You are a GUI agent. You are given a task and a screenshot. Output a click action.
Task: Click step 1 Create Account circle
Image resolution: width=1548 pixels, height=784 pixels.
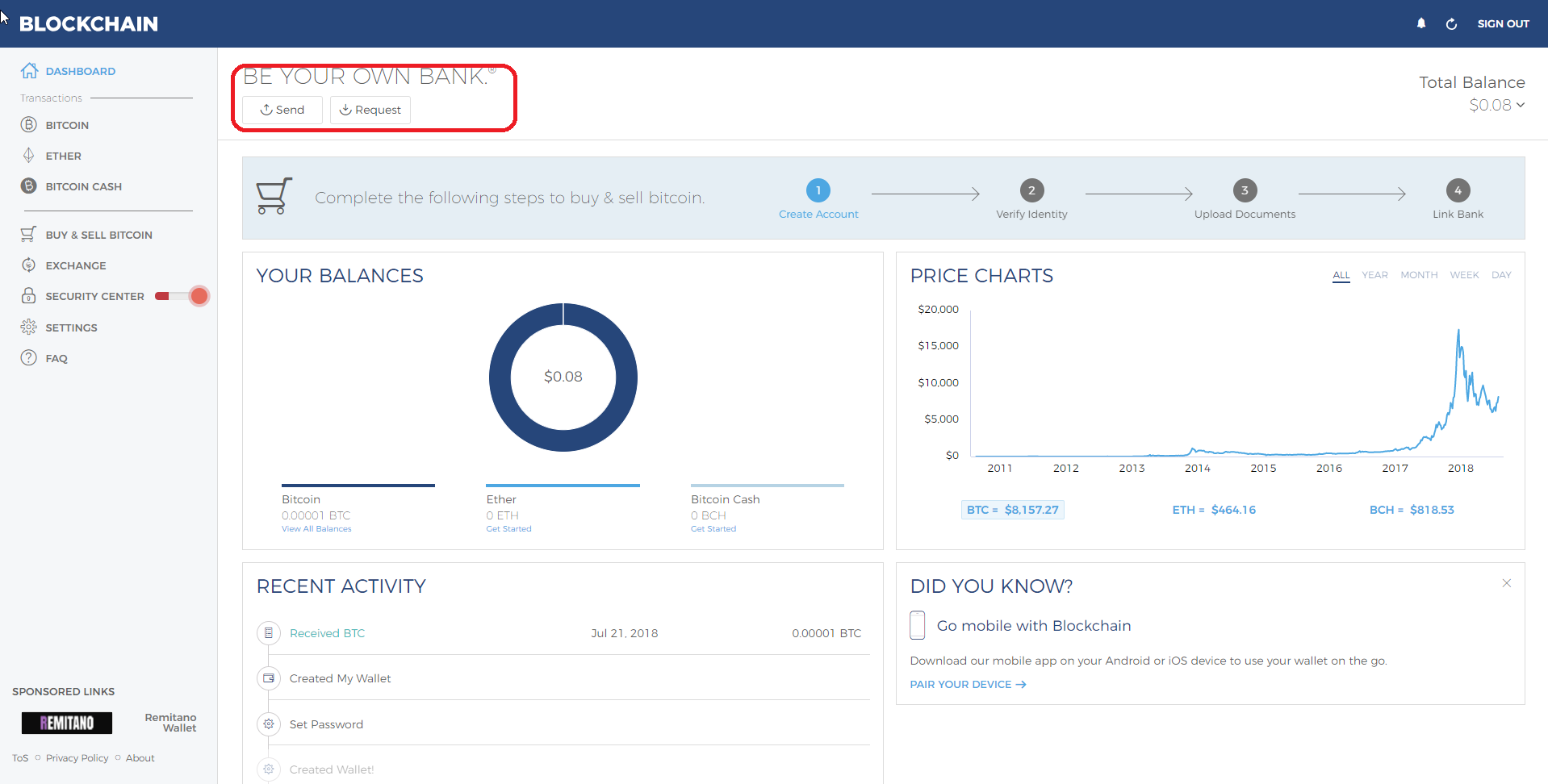coord(818,190)
